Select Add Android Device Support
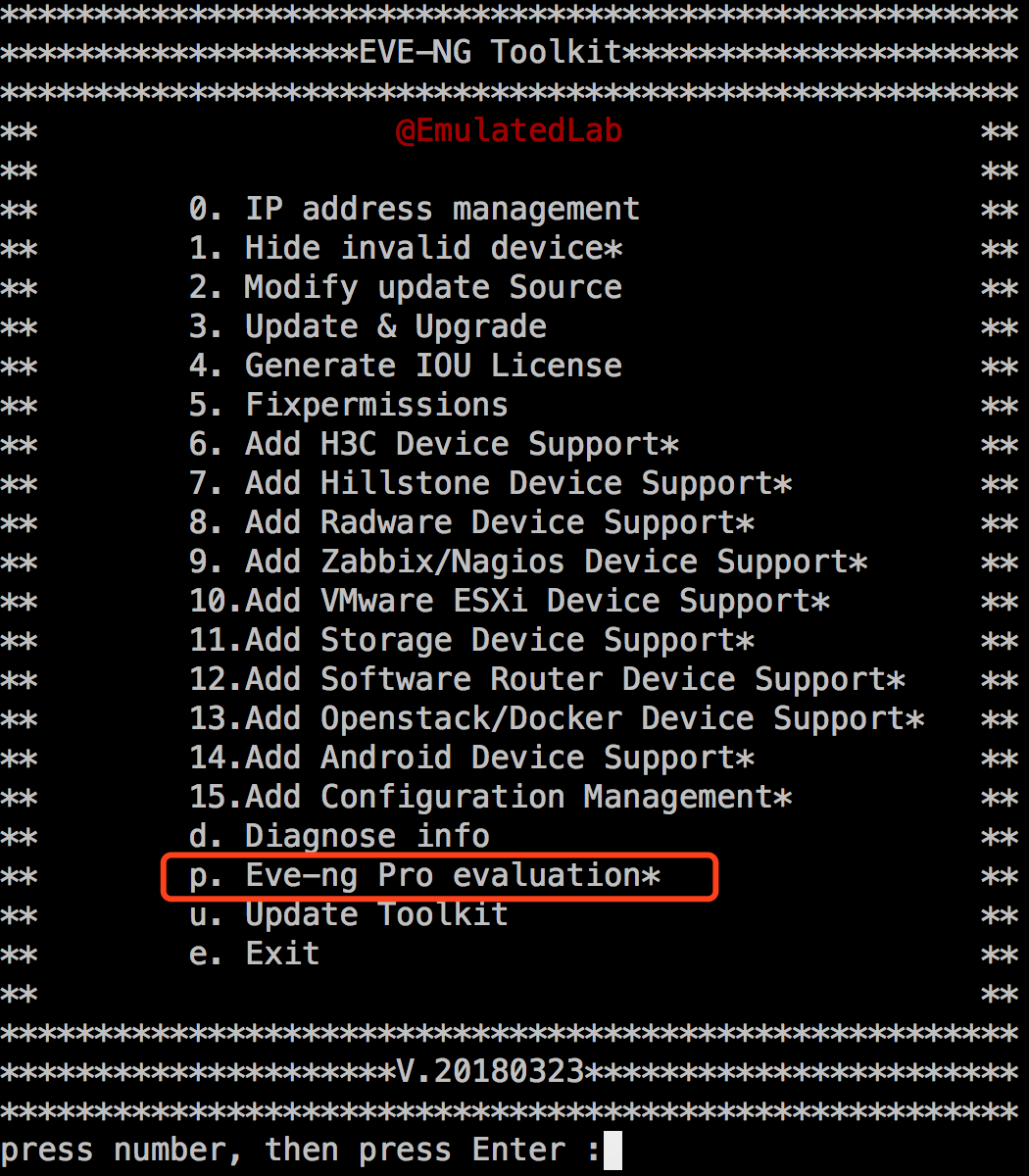The height and width of the screenshot is (1176, 1029). pos(471,758)
